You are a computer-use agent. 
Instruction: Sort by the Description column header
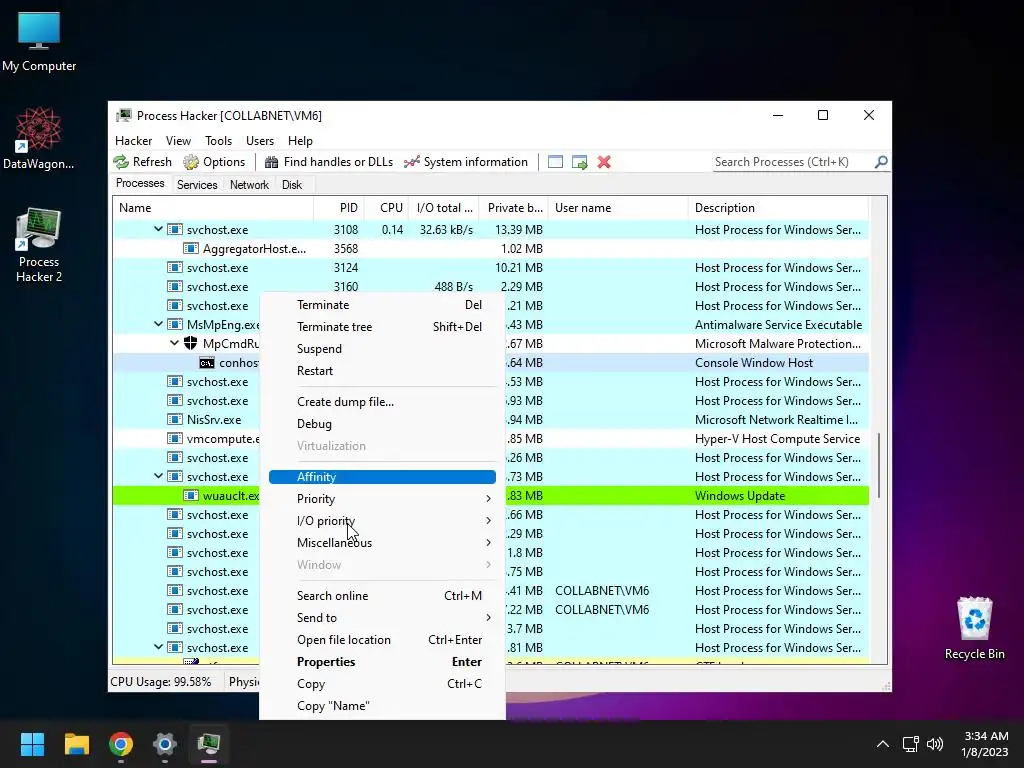coord(778,208)
